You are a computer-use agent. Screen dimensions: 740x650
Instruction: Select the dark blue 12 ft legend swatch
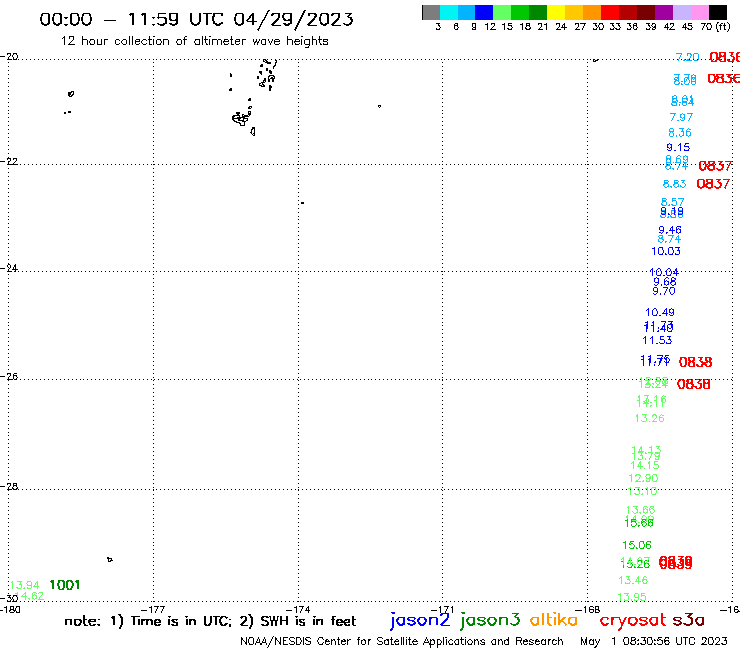[484, 12]
